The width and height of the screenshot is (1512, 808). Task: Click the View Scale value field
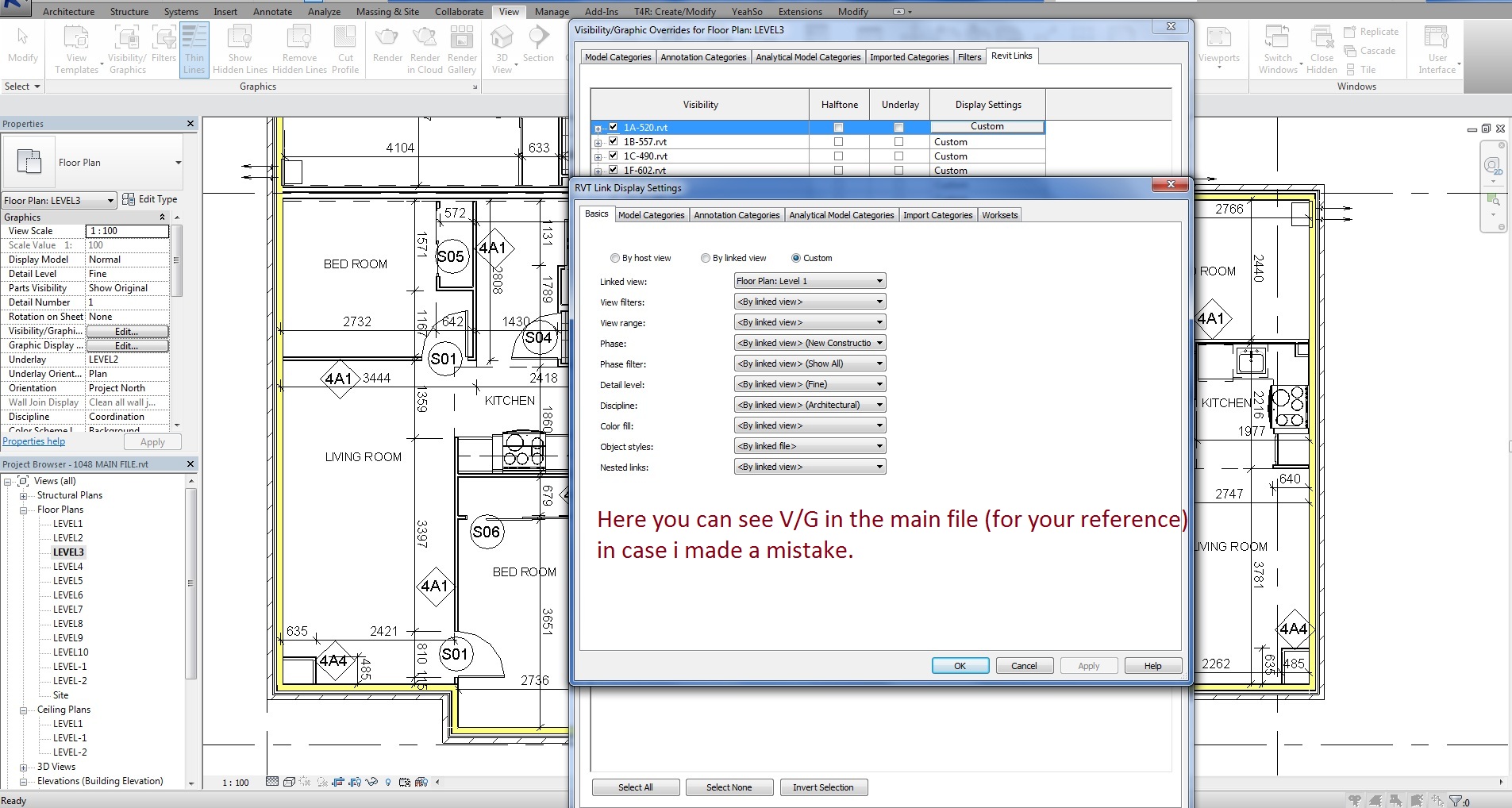[127, 231]
